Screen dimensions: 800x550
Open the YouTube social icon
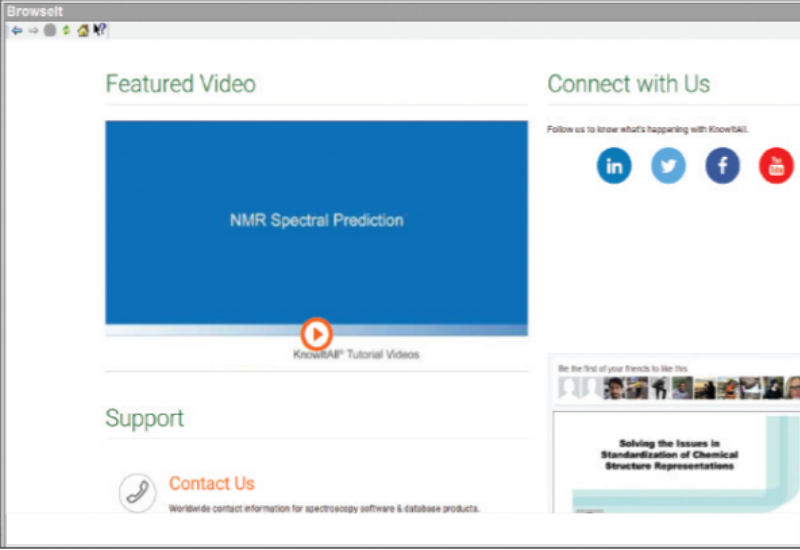[776, 166]
